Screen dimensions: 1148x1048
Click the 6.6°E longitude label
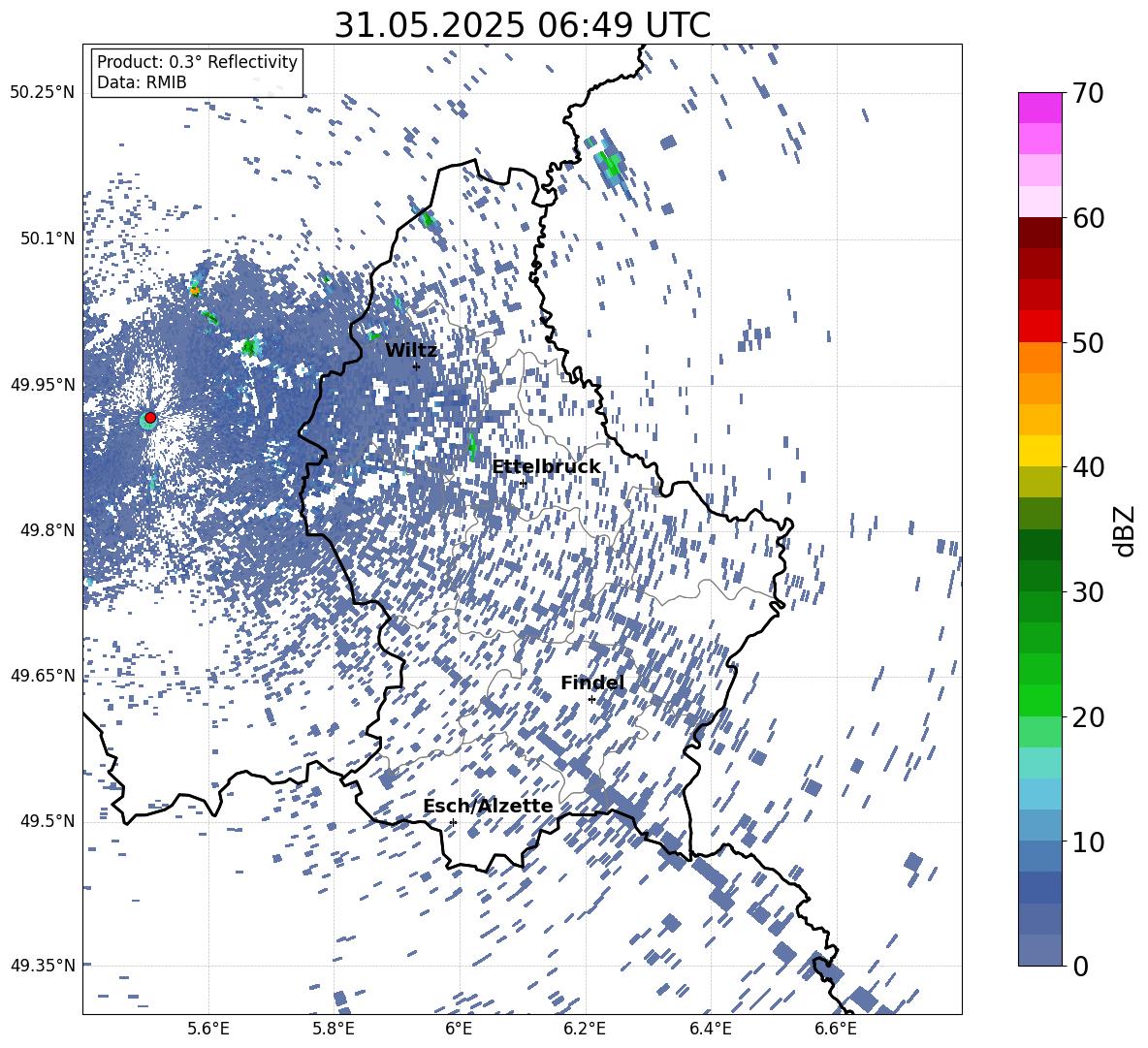pos(836,1029)
